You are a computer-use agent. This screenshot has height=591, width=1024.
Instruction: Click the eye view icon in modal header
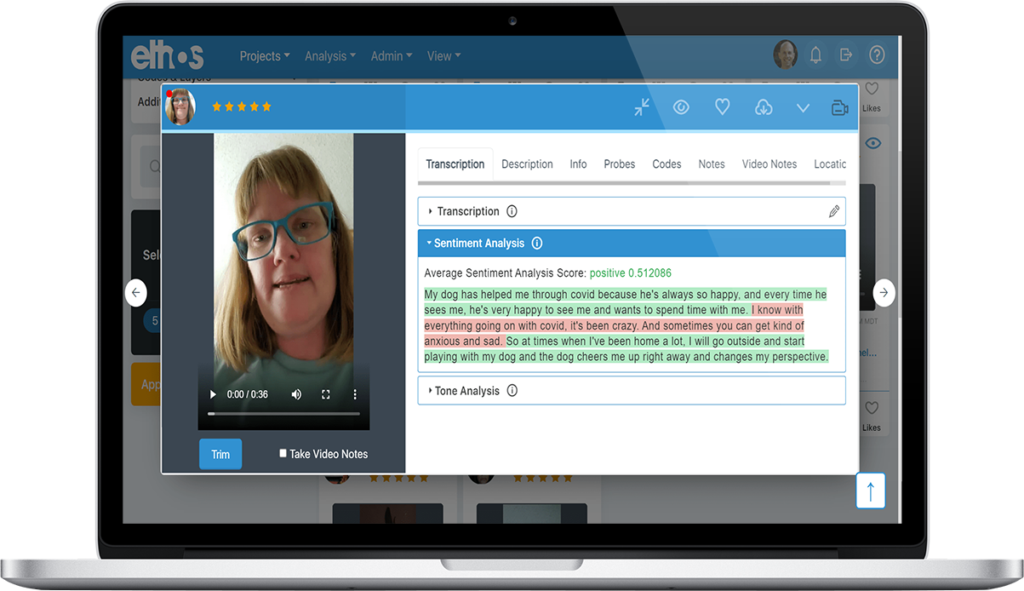[x=681, y=108]
